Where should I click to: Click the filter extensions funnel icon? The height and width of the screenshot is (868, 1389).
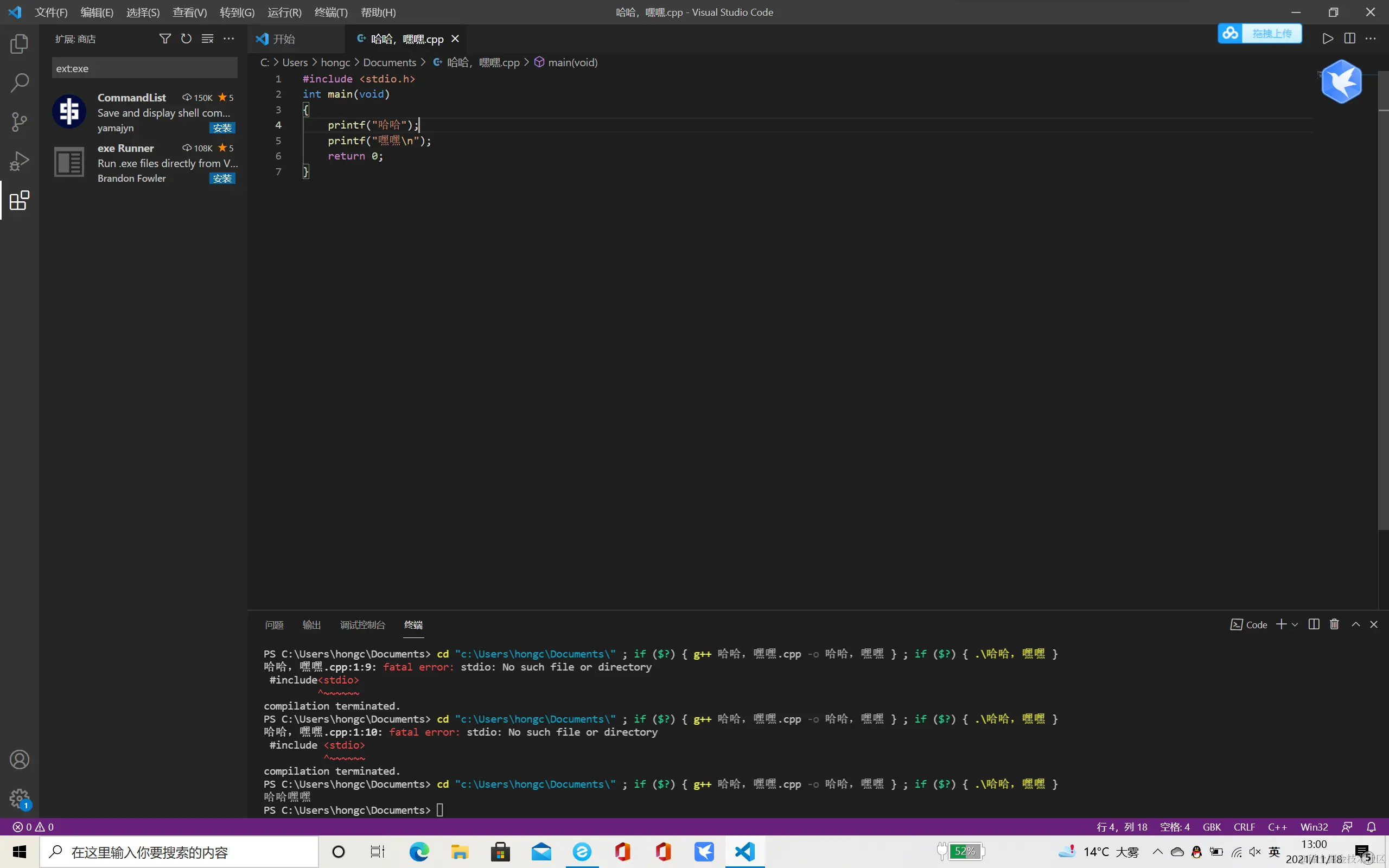(165, 39)
